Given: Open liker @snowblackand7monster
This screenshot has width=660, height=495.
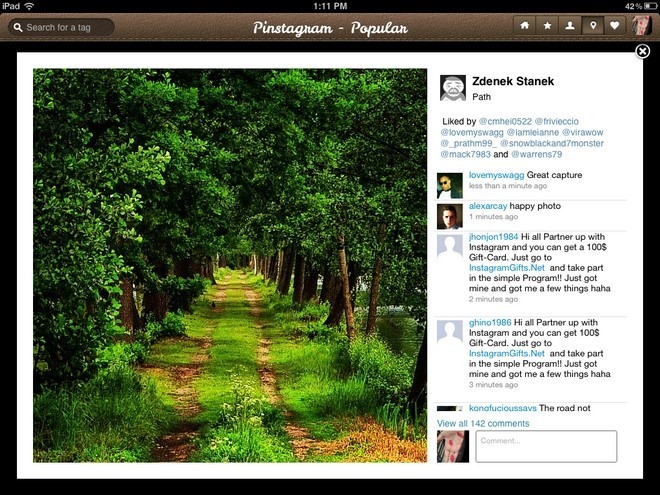Looking at the screenshot, I should [552, 143].
